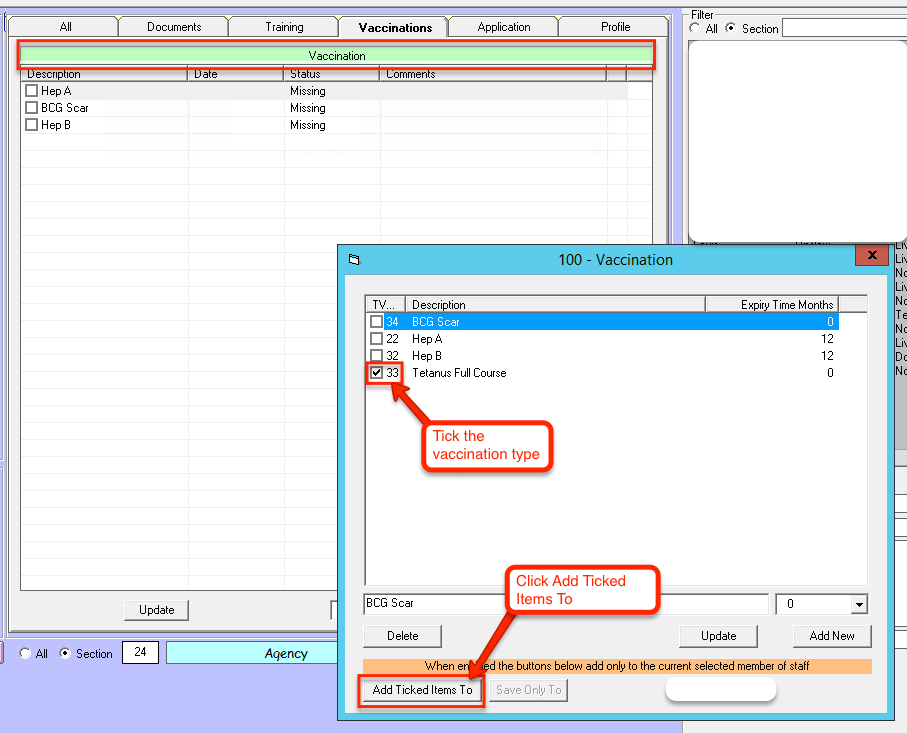Select the All radio button in Filter
Image resolution: width=907 pixels, height=733 pixels.
pos(696,28)
